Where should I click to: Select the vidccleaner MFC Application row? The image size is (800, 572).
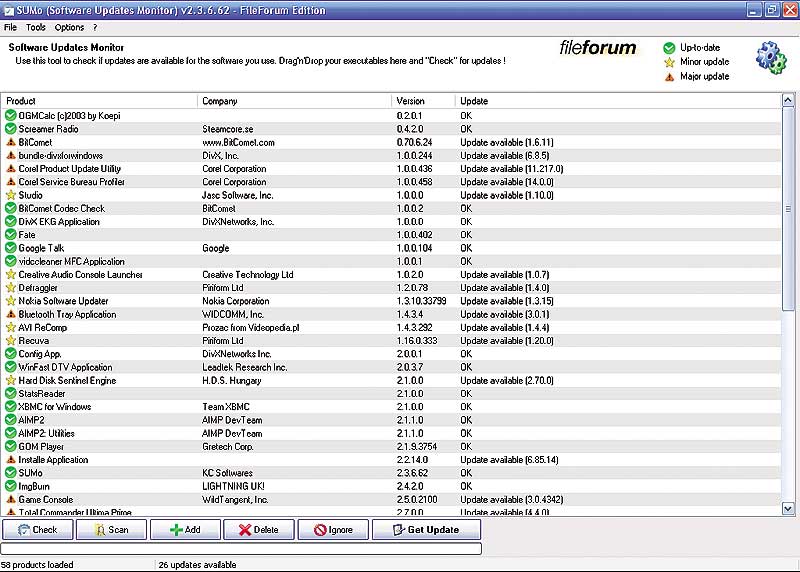click(x=391, y=261)
